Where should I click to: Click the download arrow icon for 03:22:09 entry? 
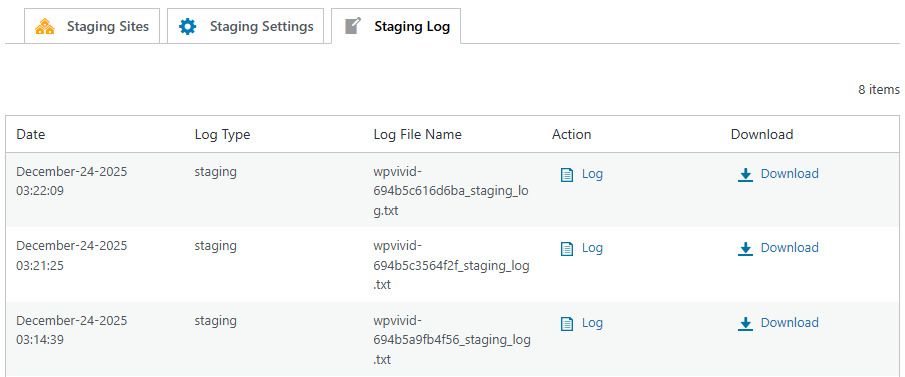[x=746, y=175]
